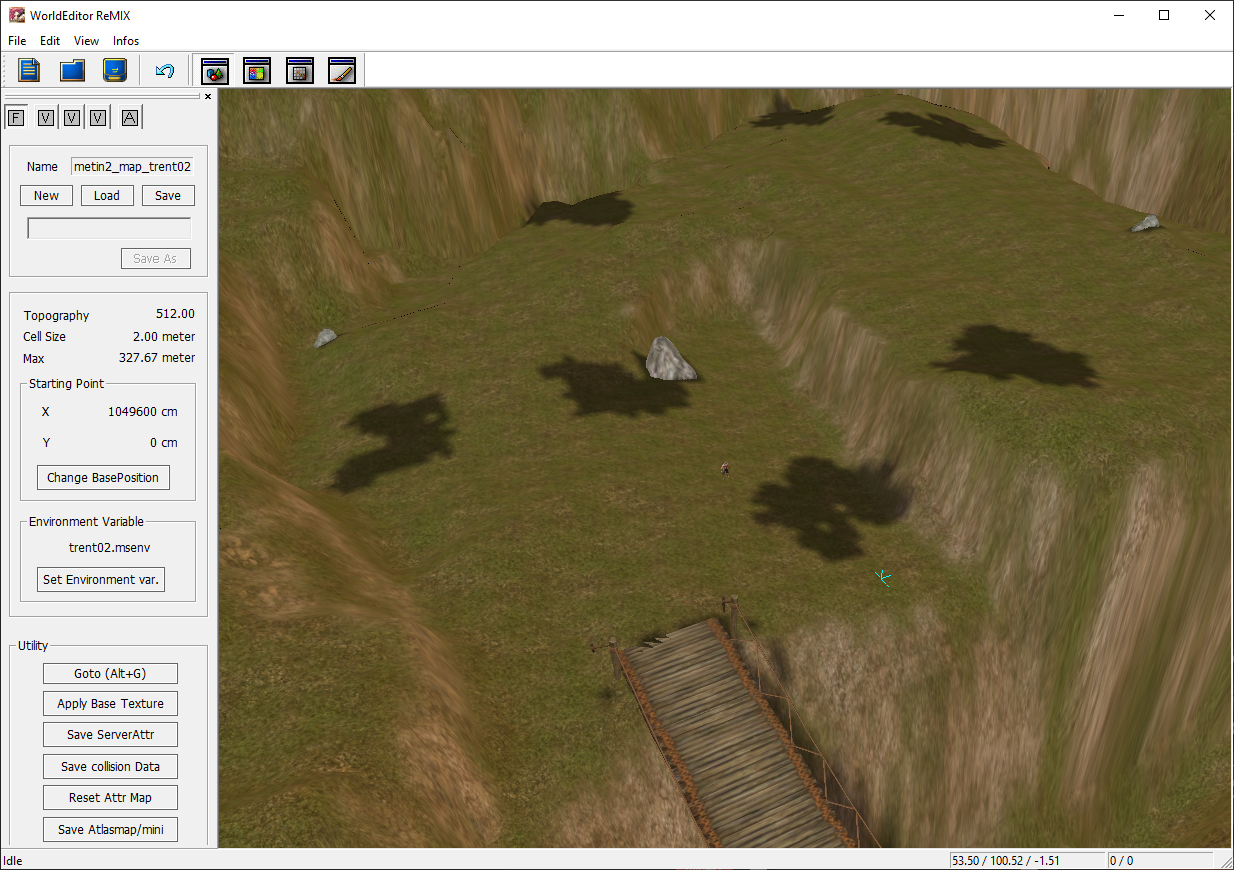Click the X value 1049600 cm
Viewport: 1234px width, 870px height.
143,412
